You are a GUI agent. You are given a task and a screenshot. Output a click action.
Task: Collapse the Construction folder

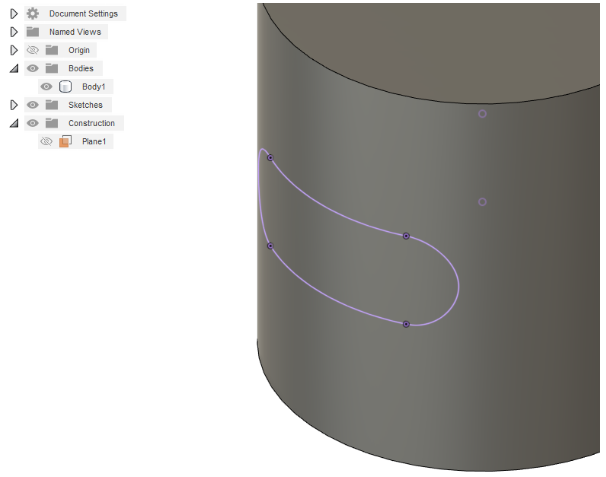point(14,123)
